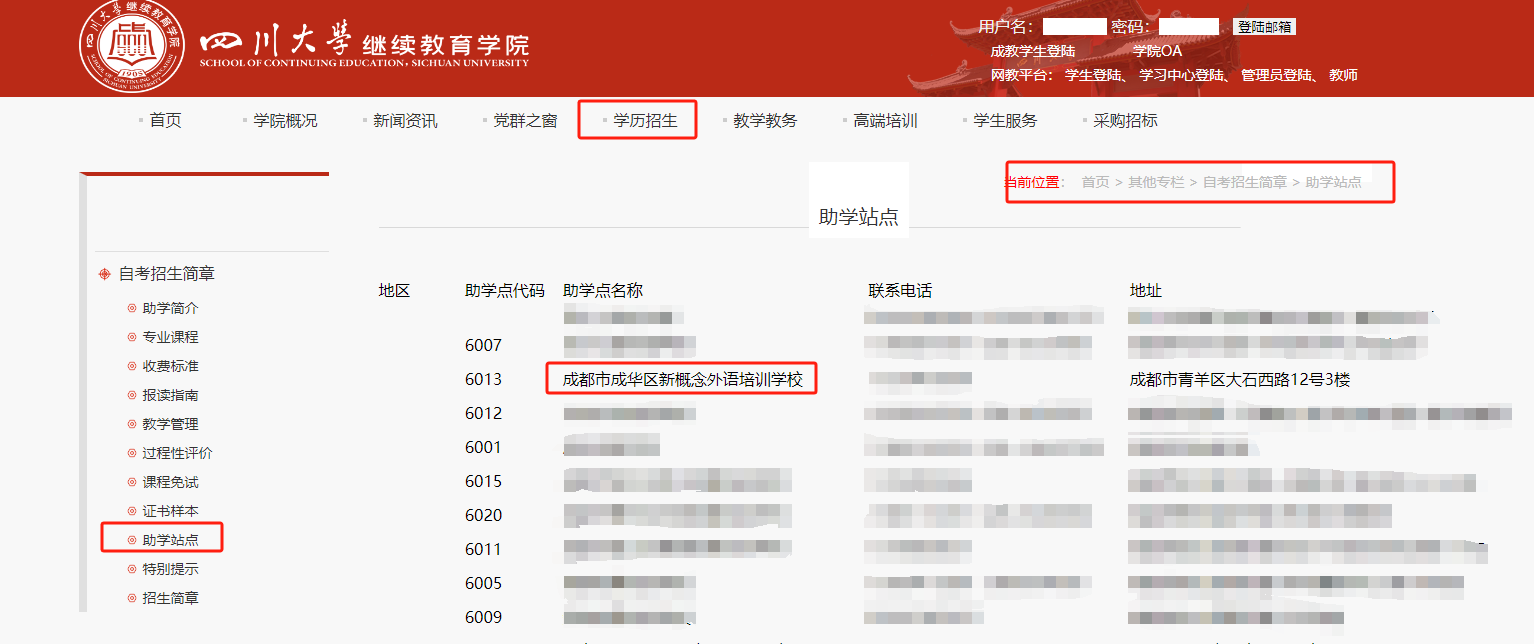1534x644 pixels.
Task: Select 助学站点 in the sidebar
Action: pos(170,540)
